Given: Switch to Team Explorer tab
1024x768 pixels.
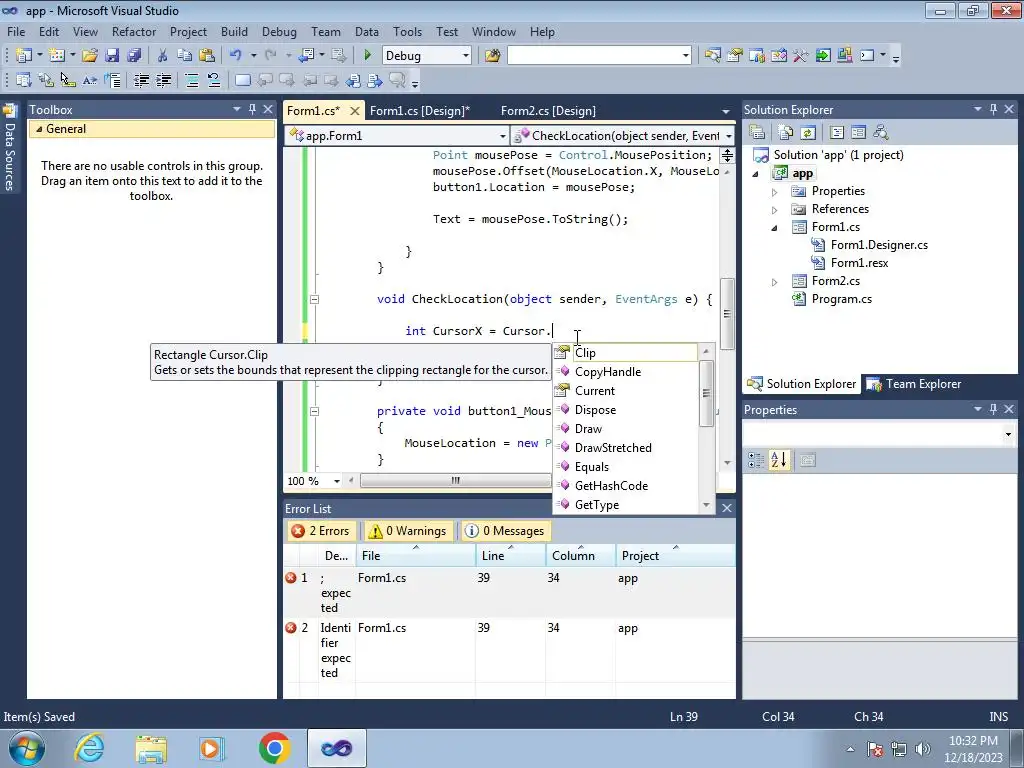Looking at the screenshot, I should 914,384.
